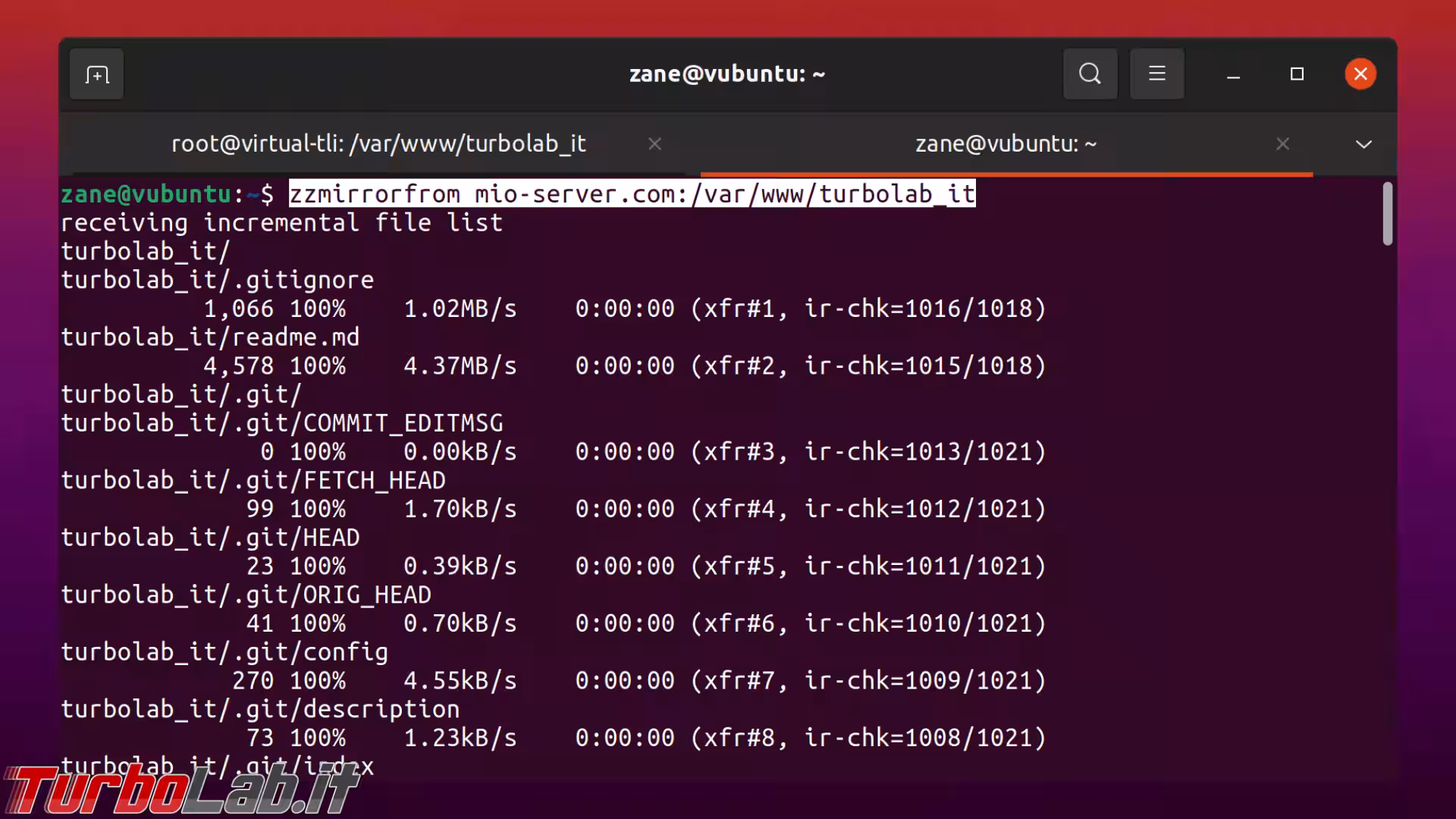Viewport: 1456px width, 819px height.
Task: Click the search magnifier icon
Action: (x=1090, y=74)
